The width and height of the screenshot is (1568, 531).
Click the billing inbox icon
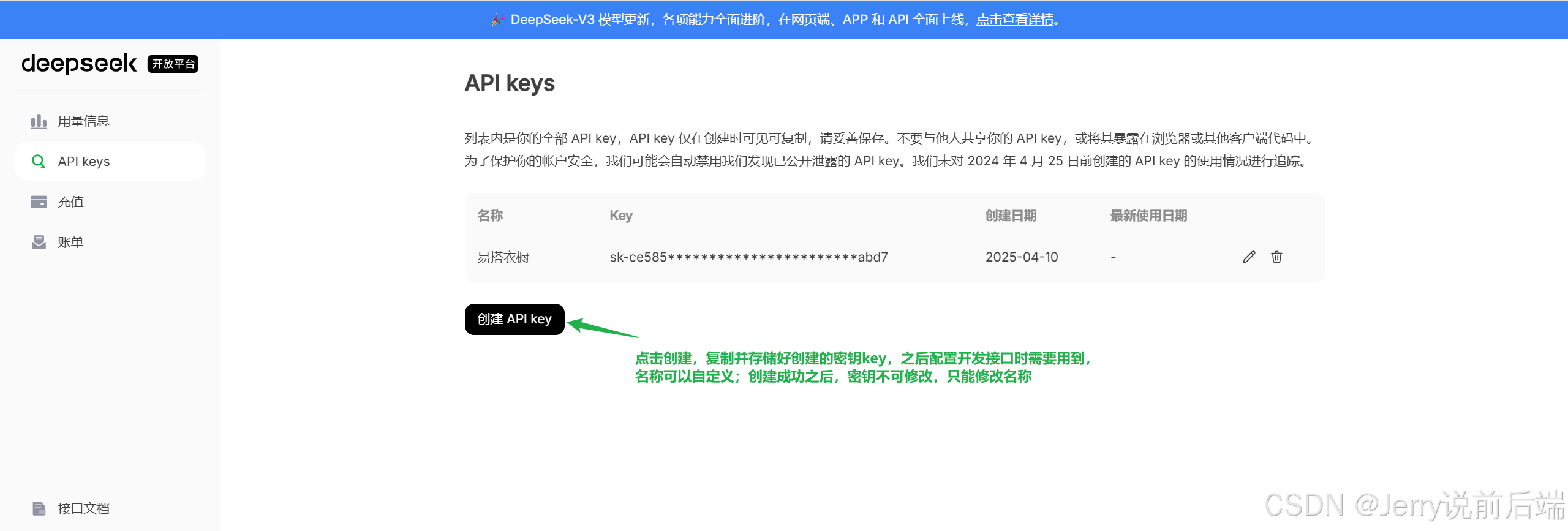39,243
